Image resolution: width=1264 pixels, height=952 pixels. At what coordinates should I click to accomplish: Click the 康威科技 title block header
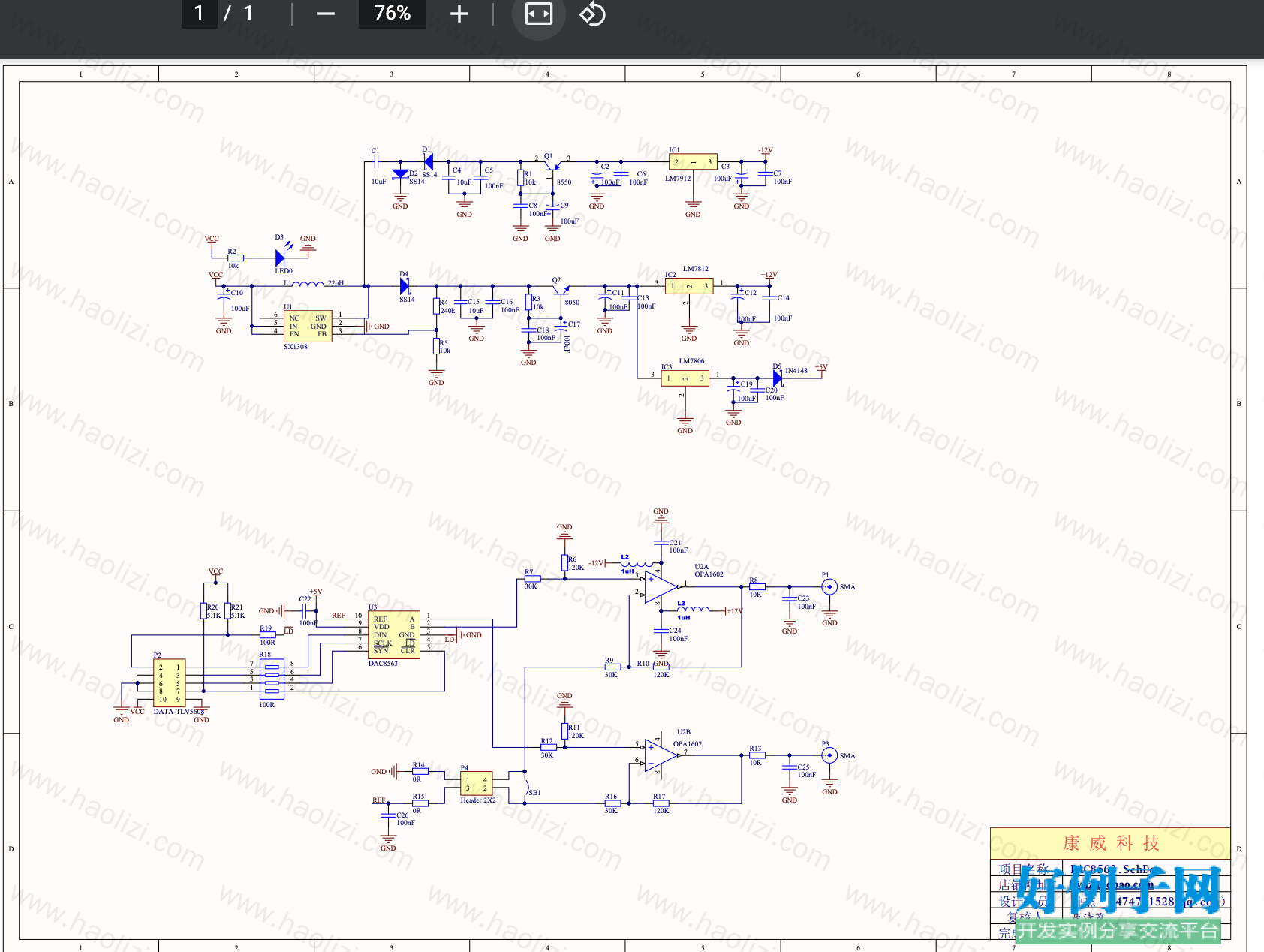coord(1110,843)
